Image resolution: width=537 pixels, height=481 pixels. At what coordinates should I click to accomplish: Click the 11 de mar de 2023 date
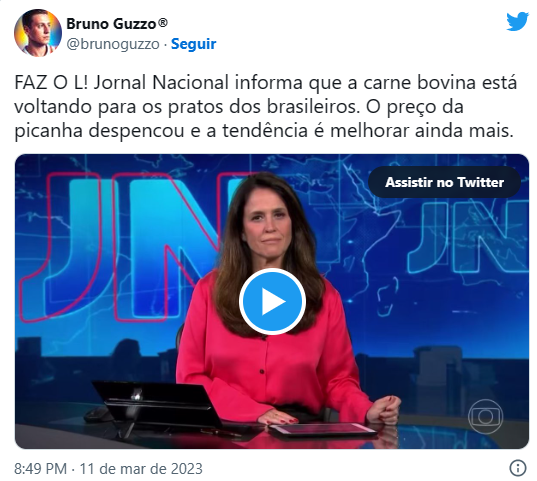click(141, 469)
